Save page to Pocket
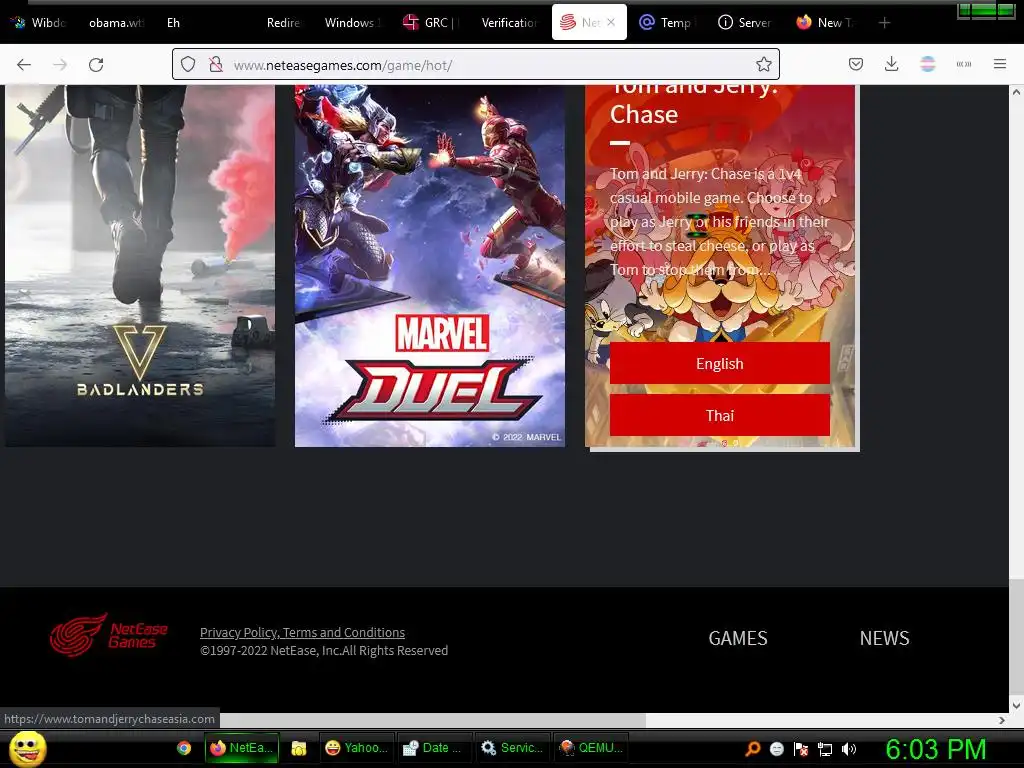The width and height of the screenshot is (1024, 768). 856,64
